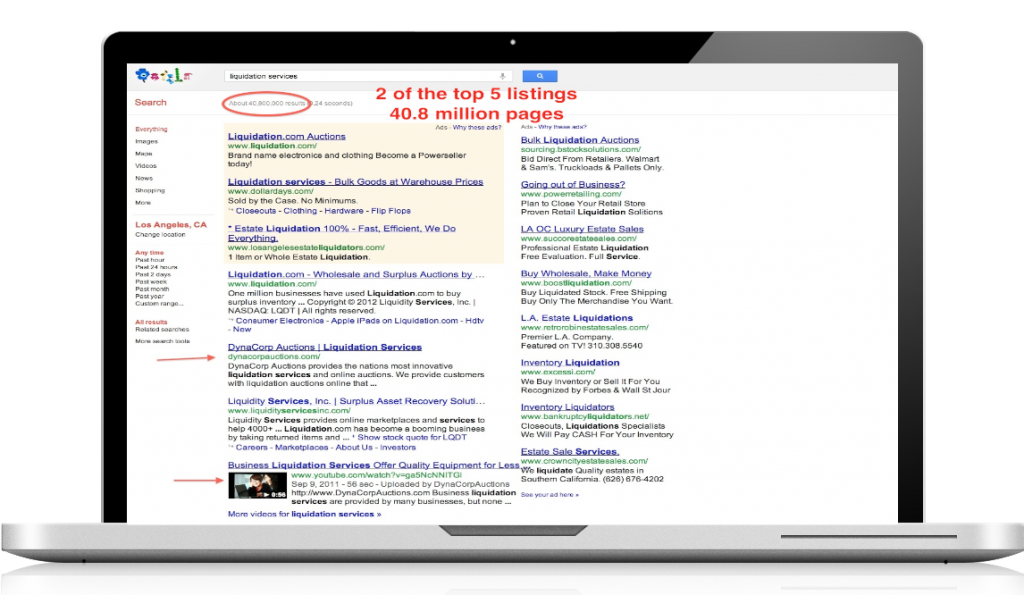Click the blue search magnifier button
Image resolution: width=1024 pixels, height=595 pixels.
click(539, 76)
